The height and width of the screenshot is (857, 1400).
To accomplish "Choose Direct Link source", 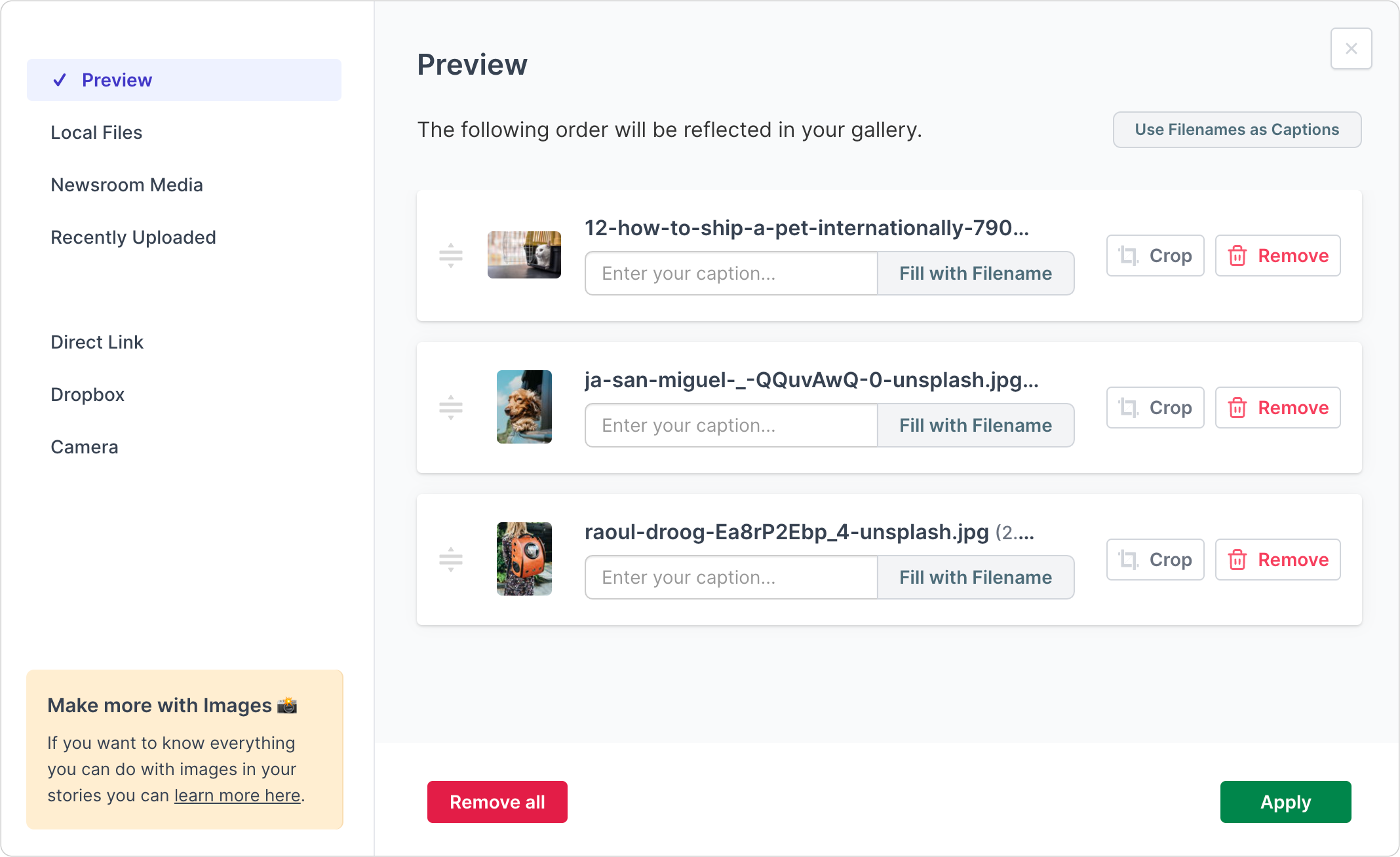I will click(x=97, y=342).
